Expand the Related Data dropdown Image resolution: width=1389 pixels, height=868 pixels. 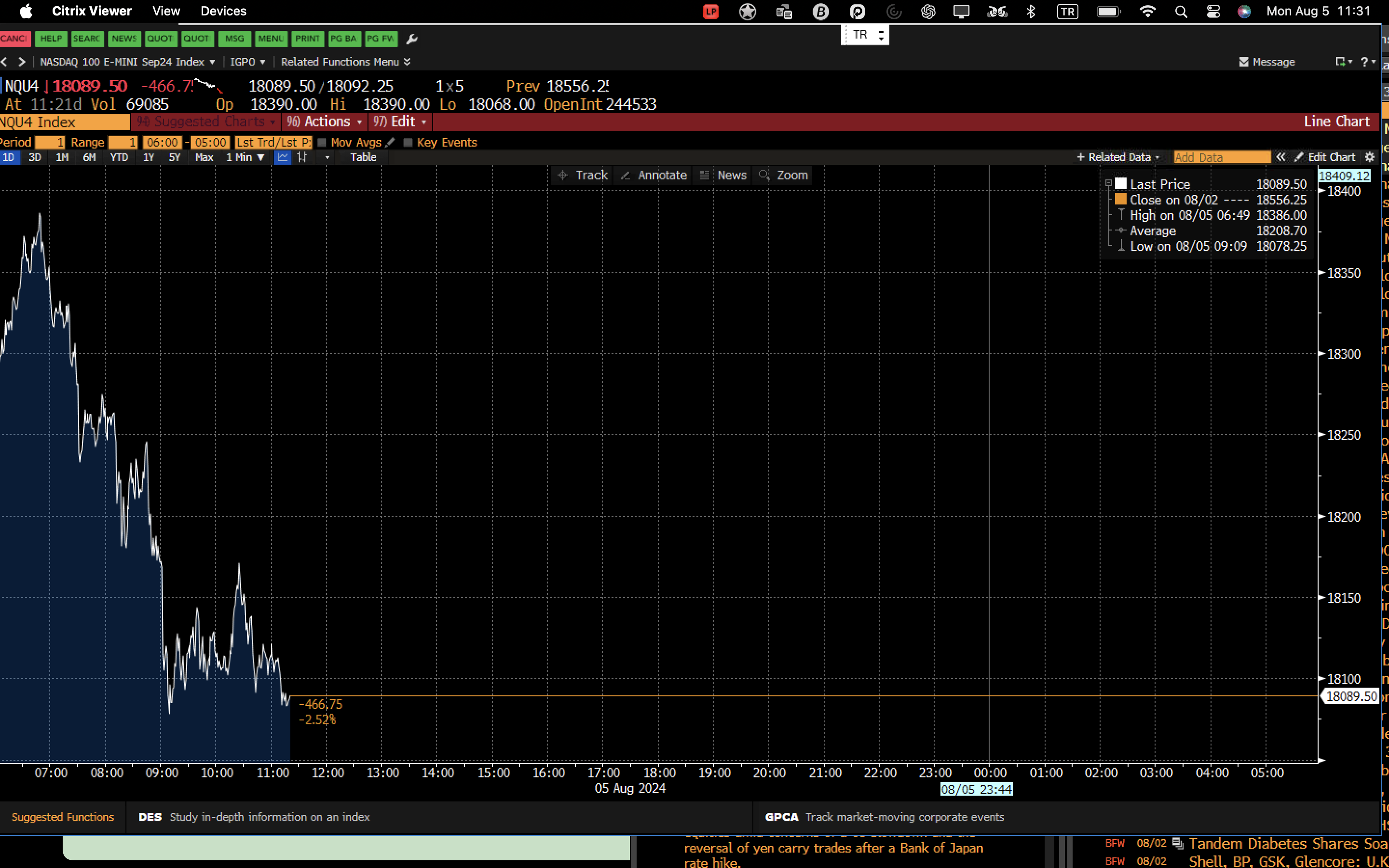tap(1118, 157)
